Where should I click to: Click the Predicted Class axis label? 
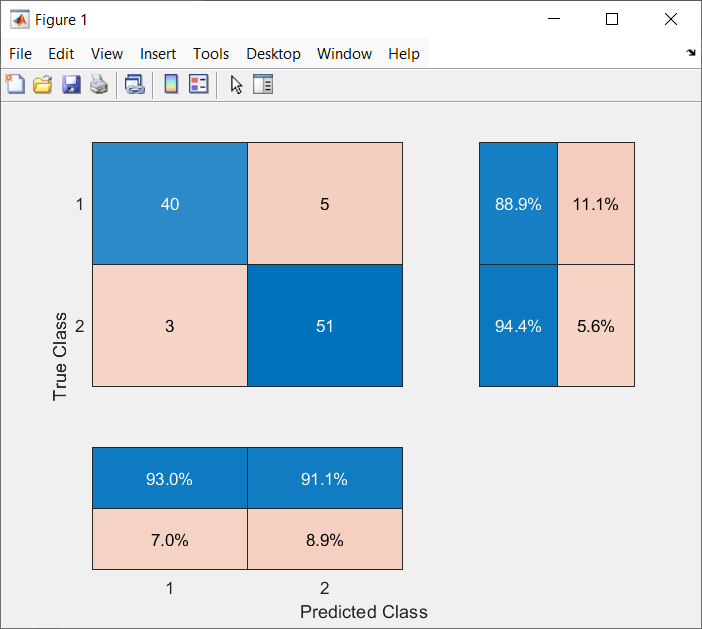364,612
